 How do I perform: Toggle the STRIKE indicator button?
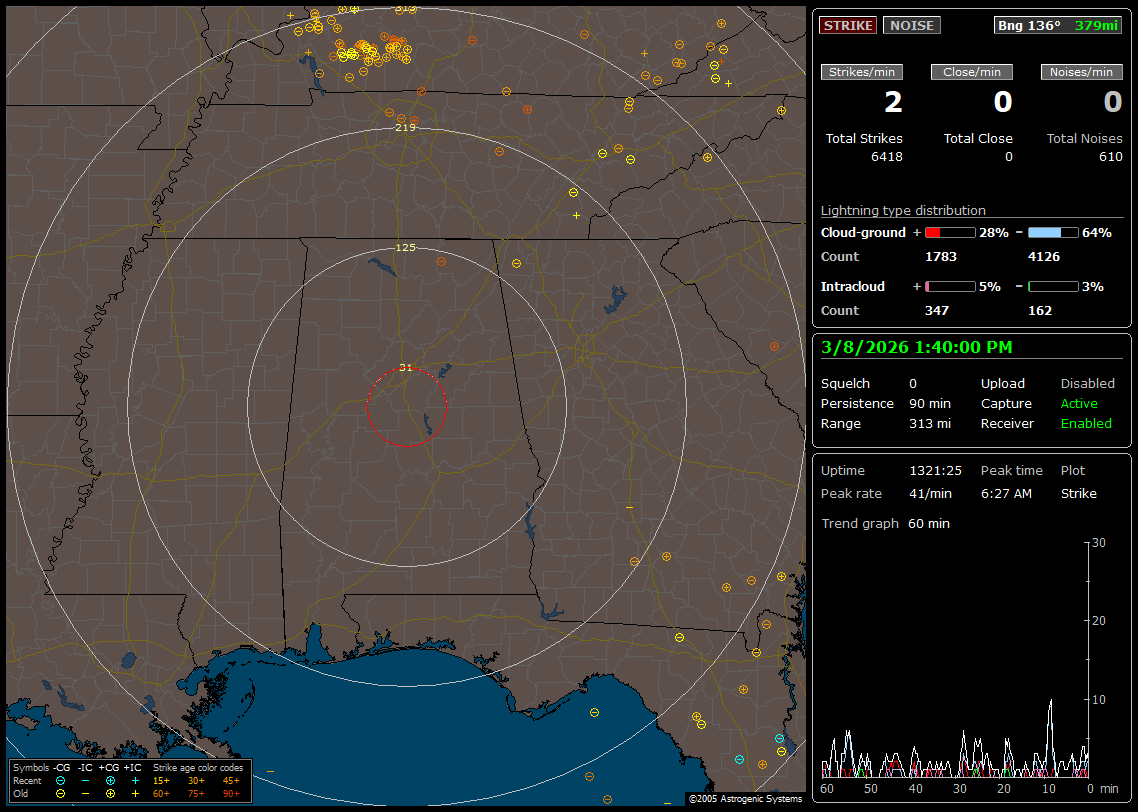pyautogui.click(x=848, y=26)
